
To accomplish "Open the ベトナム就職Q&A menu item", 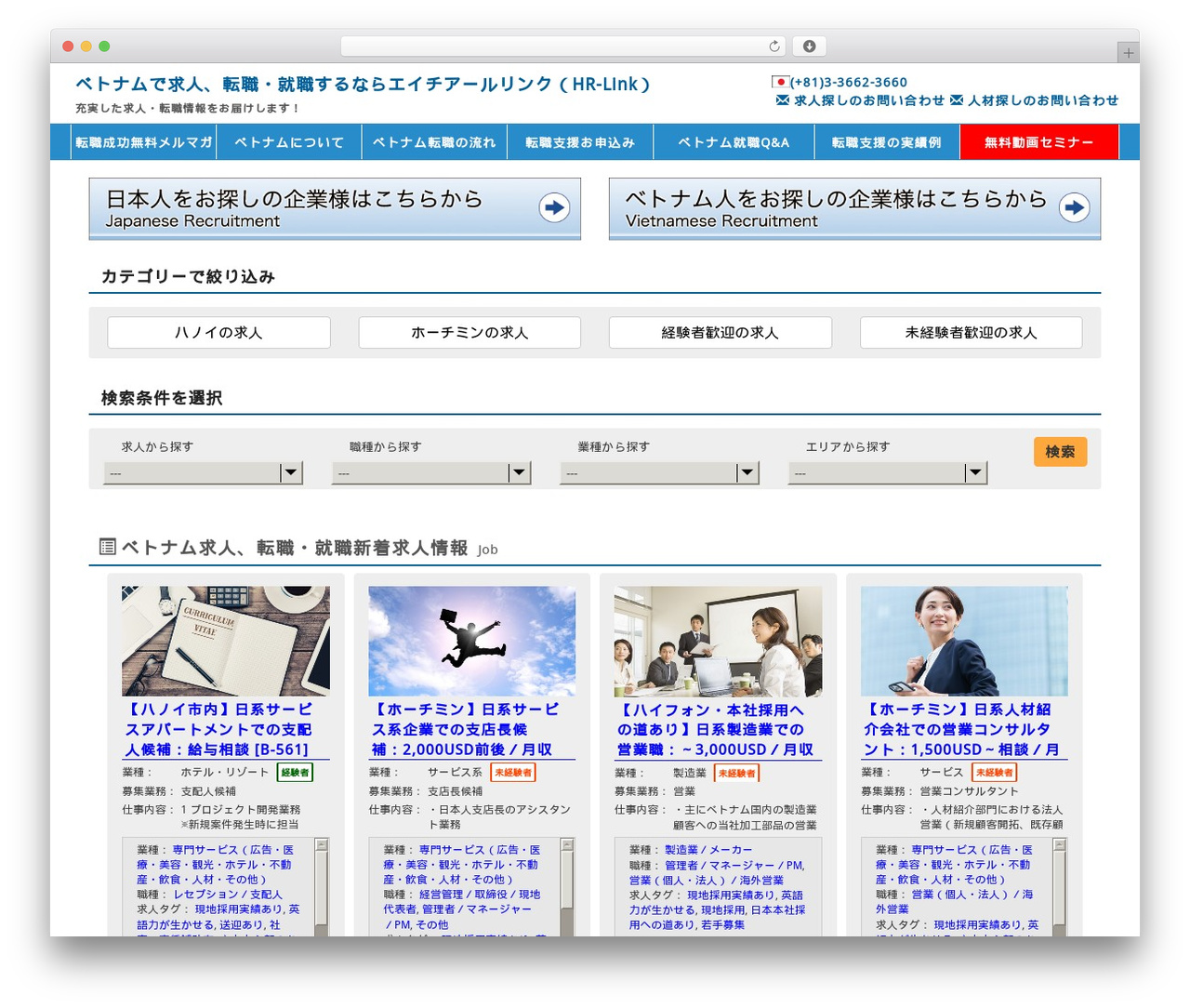I will (734, 142).
